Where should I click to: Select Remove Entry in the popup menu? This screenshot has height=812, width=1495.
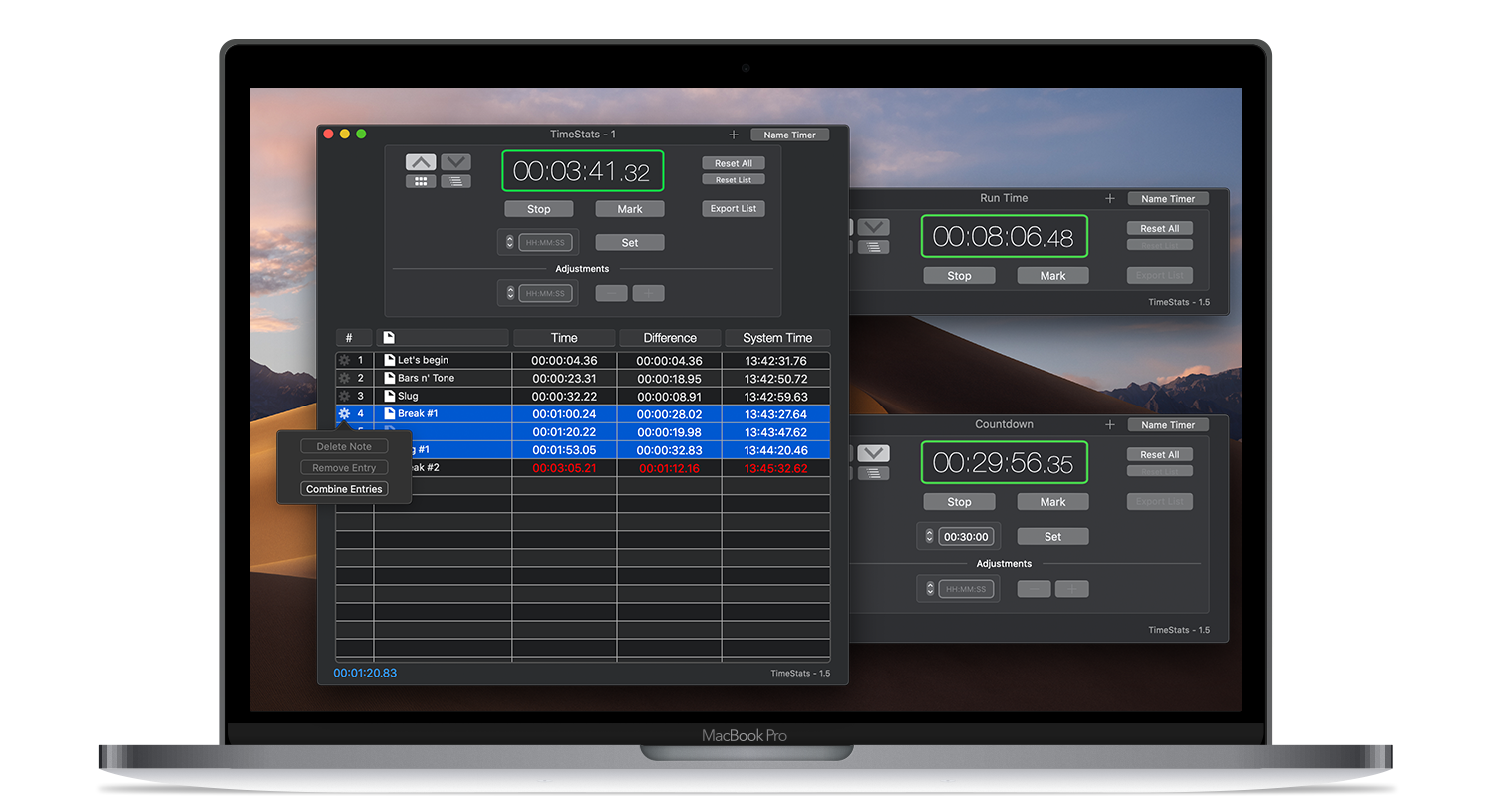pos(344,467)
